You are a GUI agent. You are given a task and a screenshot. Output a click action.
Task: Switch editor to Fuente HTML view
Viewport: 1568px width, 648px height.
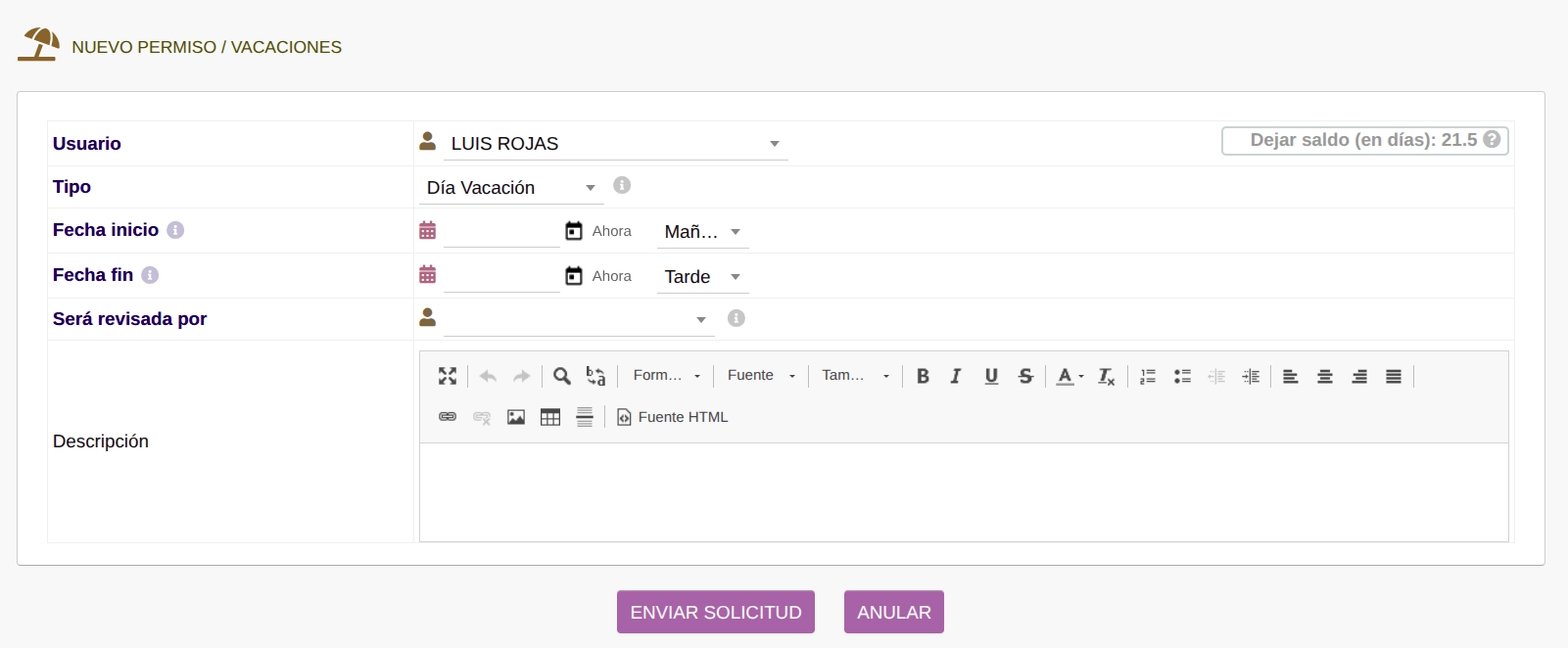(x=673, y=417)
